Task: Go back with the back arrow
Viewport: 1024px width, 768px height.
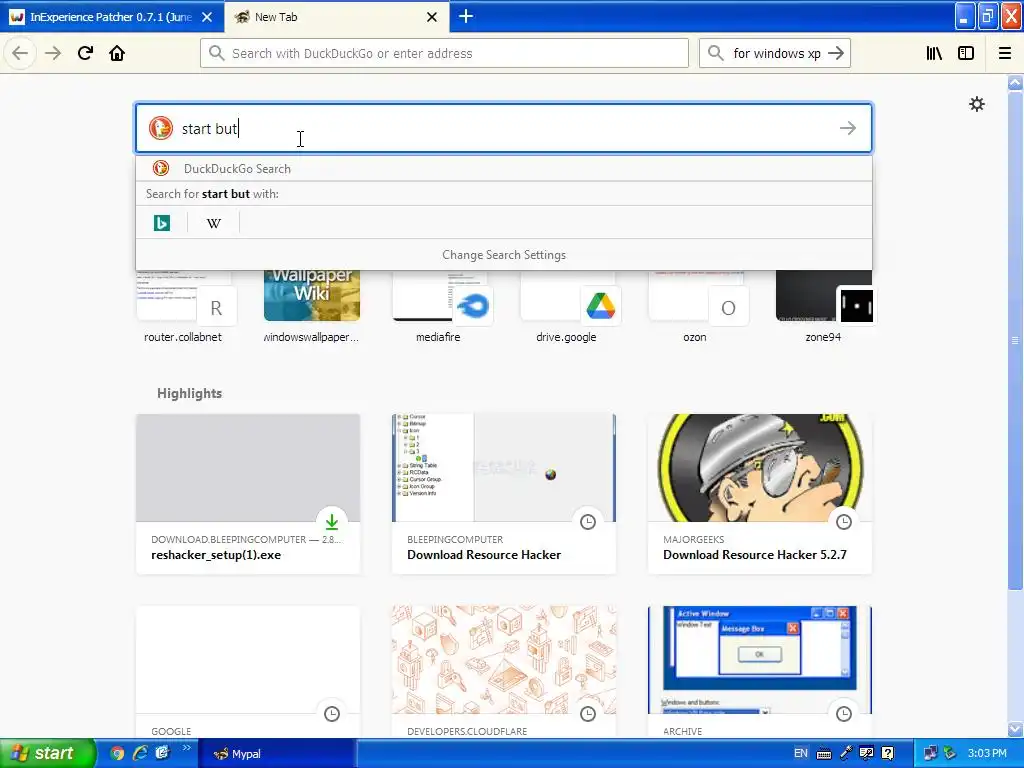Action: point(20,53)
